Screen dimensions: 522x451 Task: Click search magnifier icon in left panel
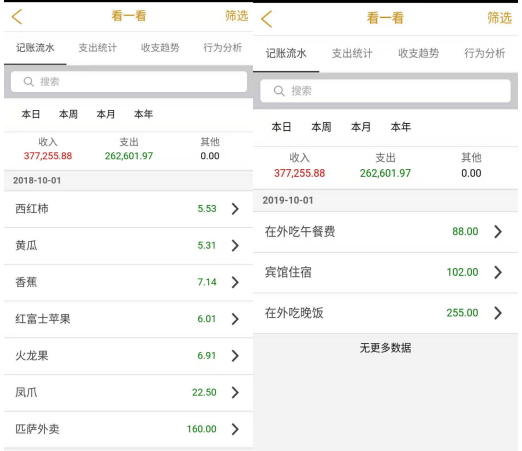coord(29,82)
